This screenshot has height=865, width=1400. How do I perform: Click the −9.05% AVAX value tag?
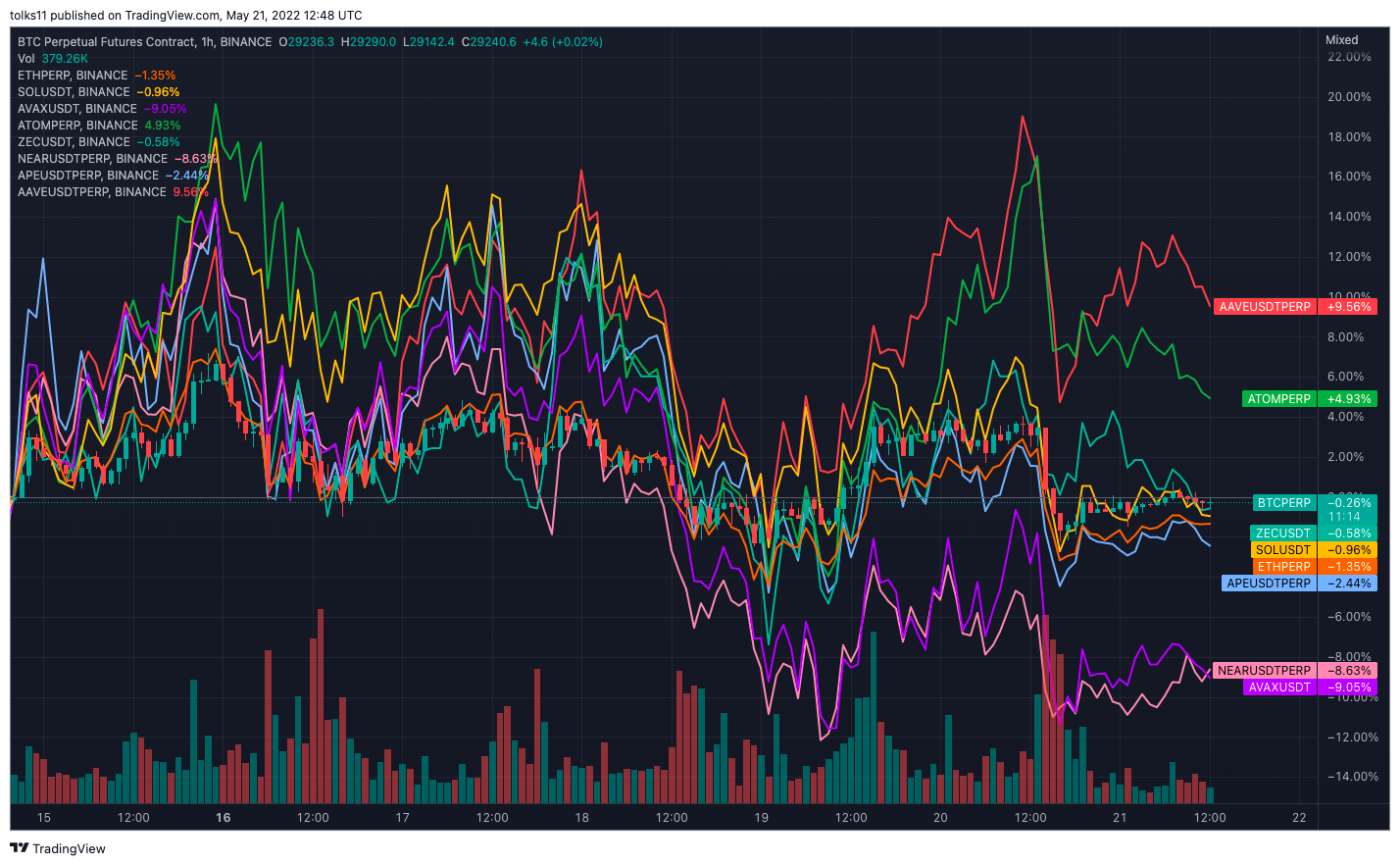1348,687
